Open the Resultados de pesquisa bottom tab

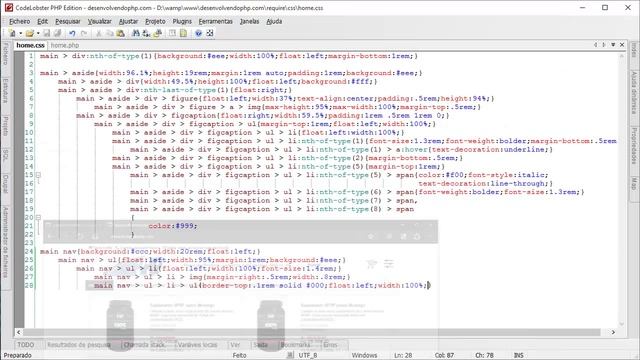coord(79,345)
